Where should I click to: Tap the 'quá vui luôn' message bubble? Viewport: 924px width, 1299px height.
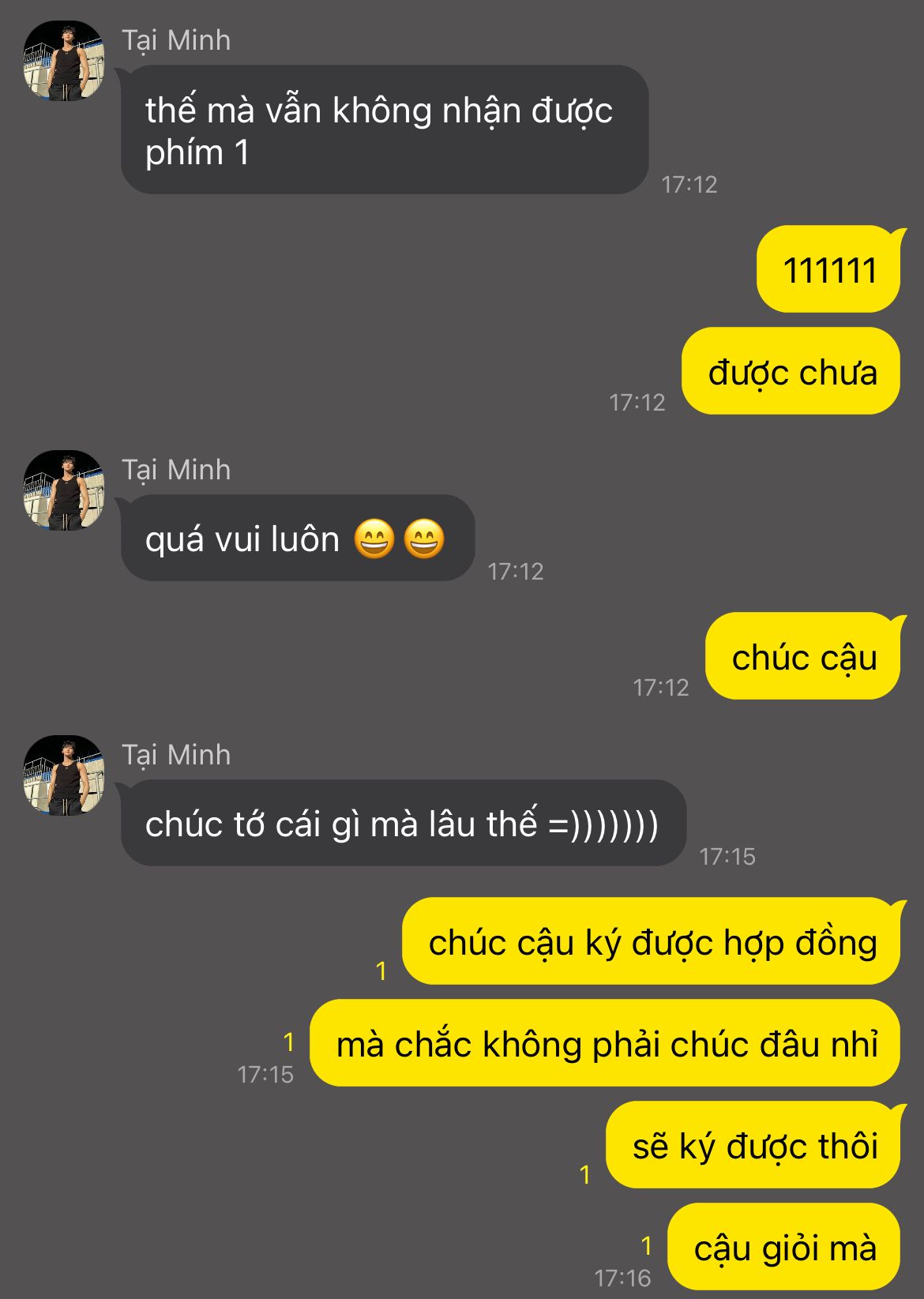298,539
